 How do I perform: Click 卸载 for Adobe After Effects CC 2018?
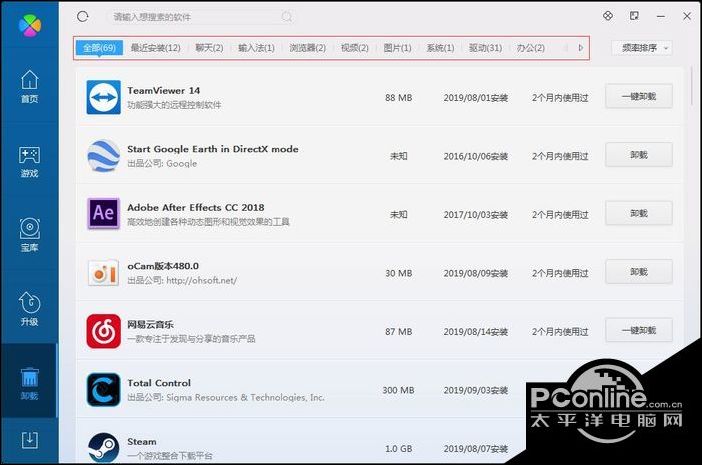click(x=639, y=213)
